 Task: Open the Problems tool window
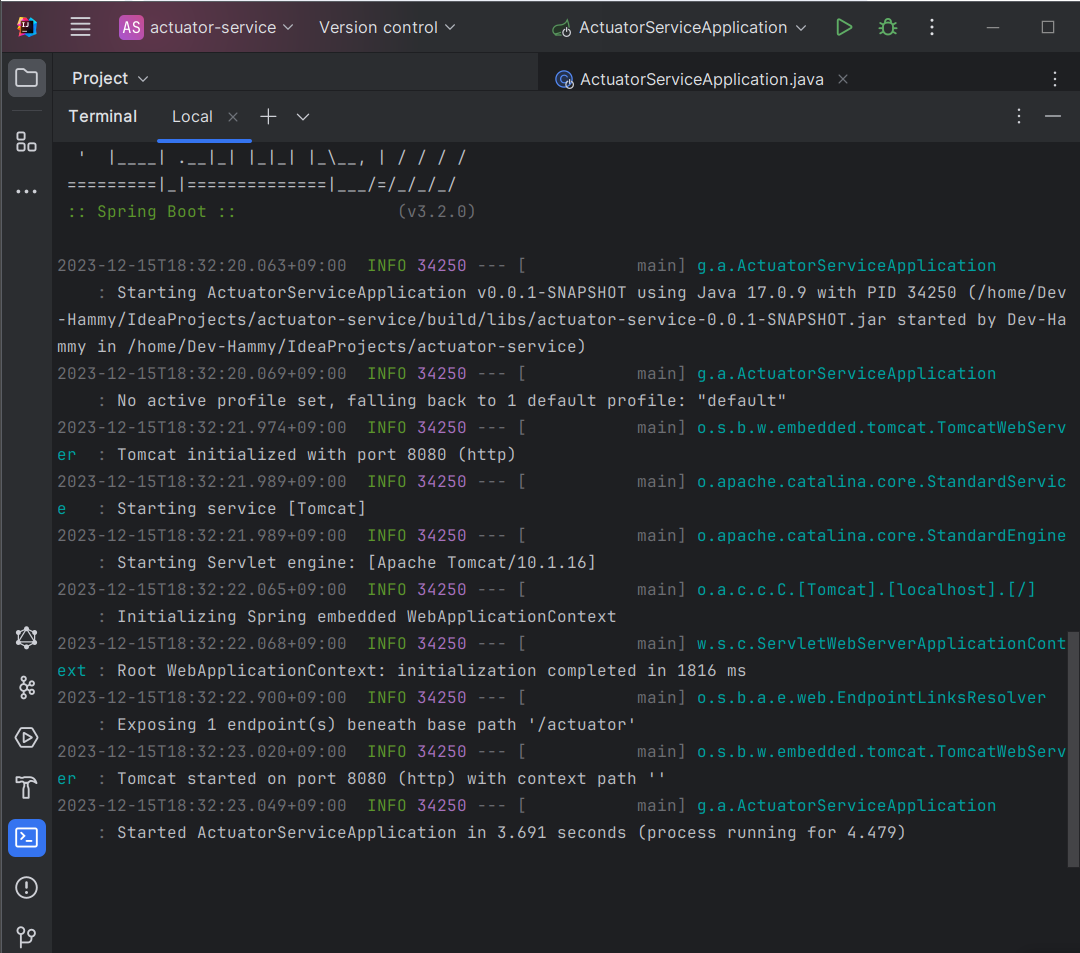(x=26, y=888)
